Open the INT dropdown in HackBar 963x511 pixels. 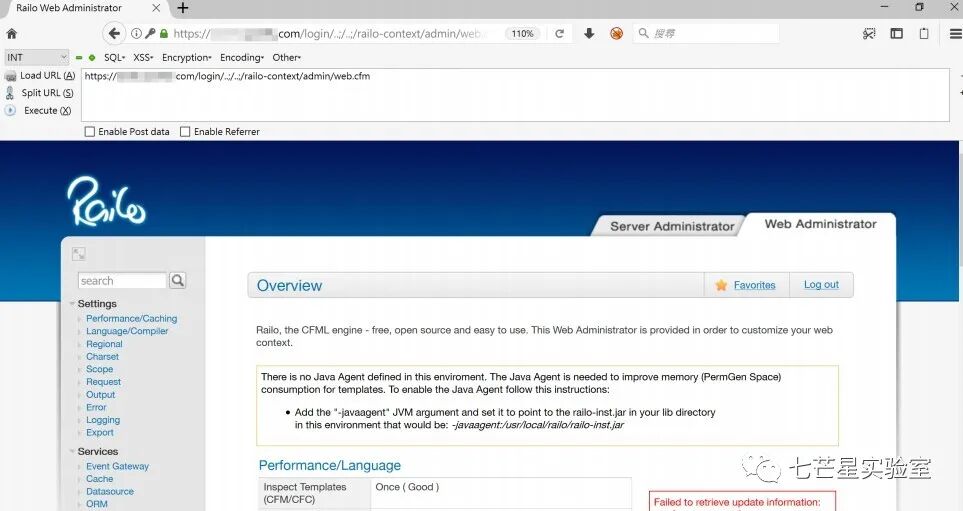click(36, 57)
